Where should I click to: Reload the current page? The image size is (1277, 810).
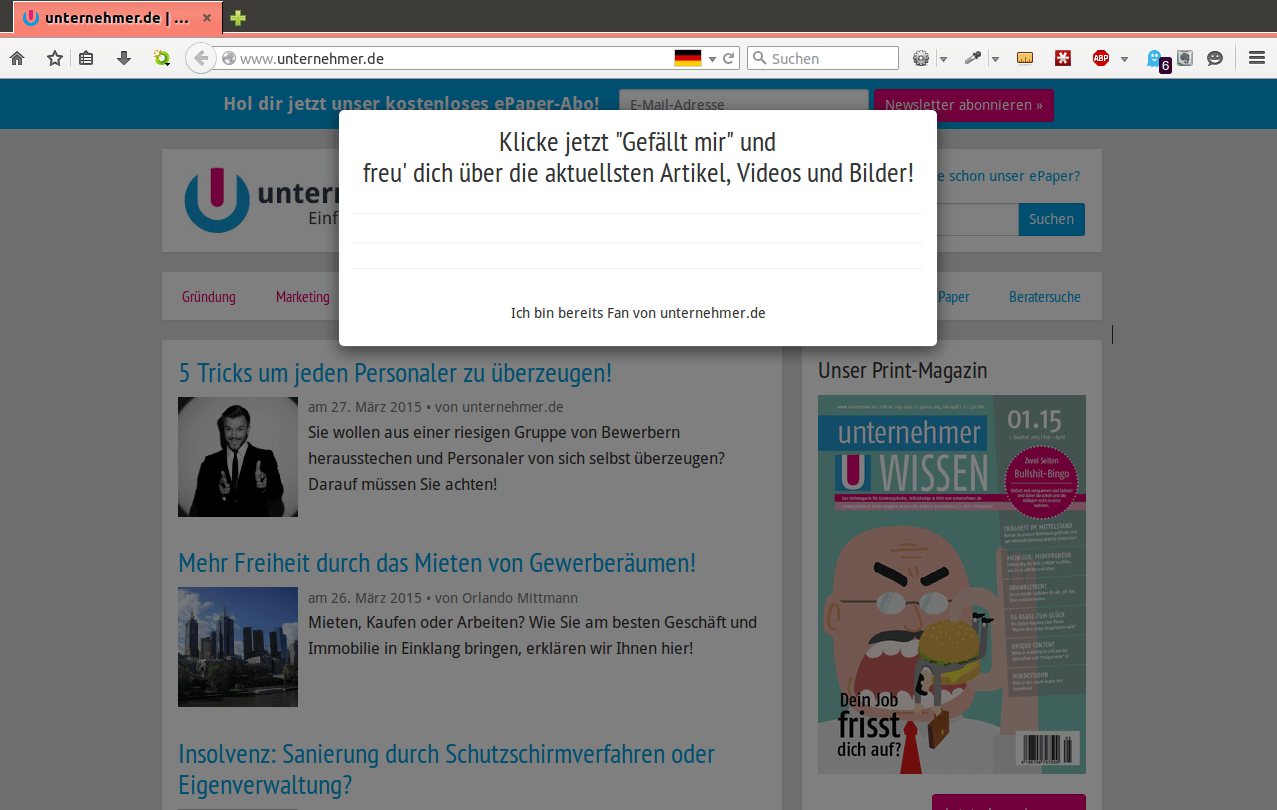tap(729, 59)
